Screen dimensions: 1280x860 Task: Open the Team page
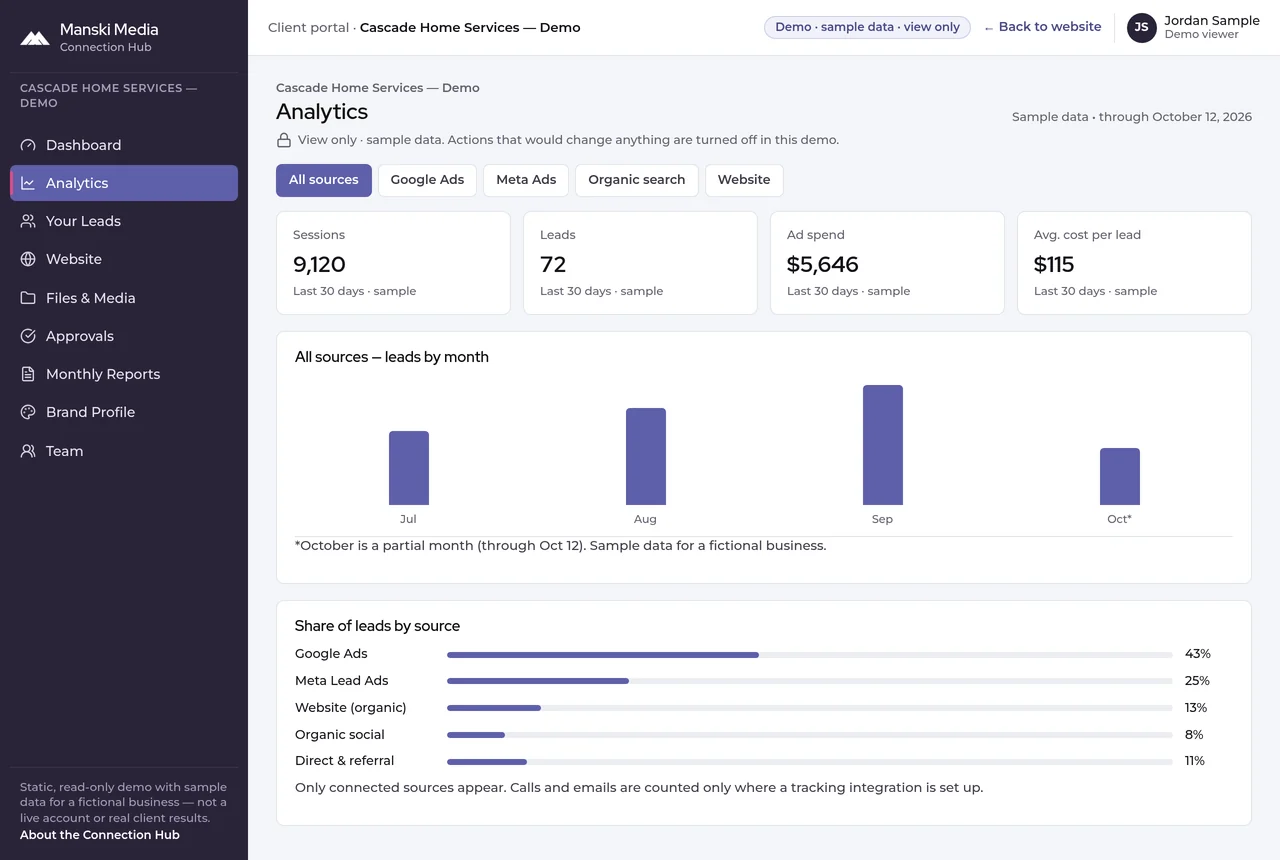point(124,451)
